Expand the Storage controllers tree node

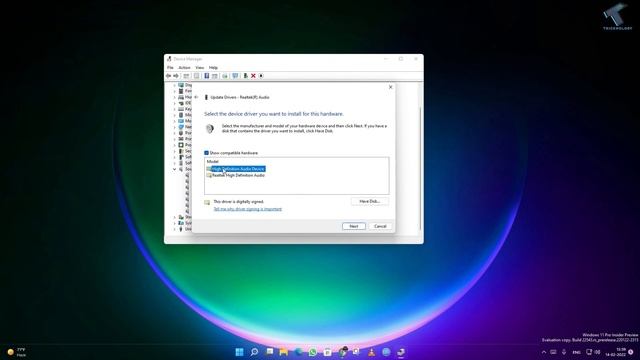[175, 217]
